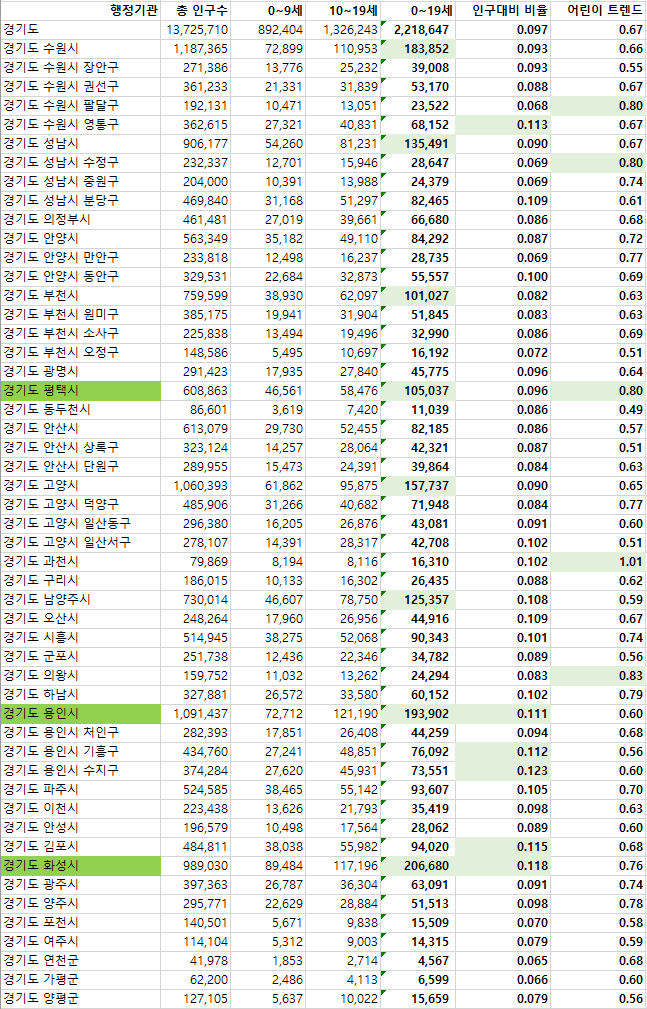Click the green highlighted 경기도 평택시 cell
The width and height of the screenshot is (647, 1009).
point(80,390)
